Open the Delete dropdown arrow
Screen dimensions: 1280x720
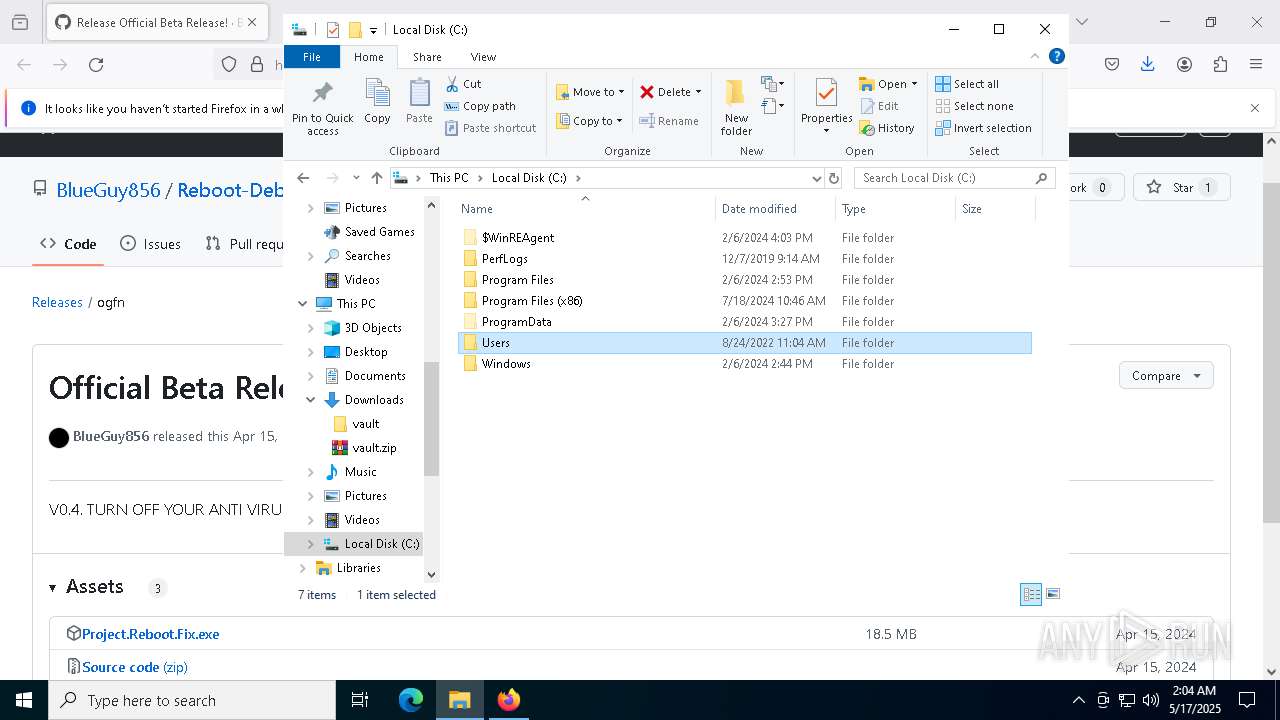point(698,92)
